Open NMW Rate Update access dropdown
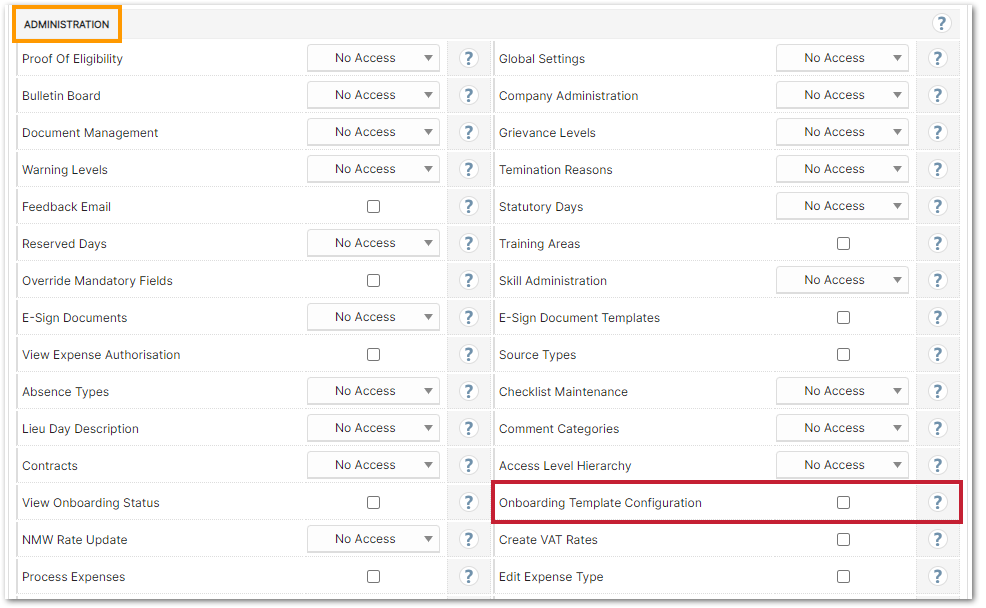 click(373, 540)
